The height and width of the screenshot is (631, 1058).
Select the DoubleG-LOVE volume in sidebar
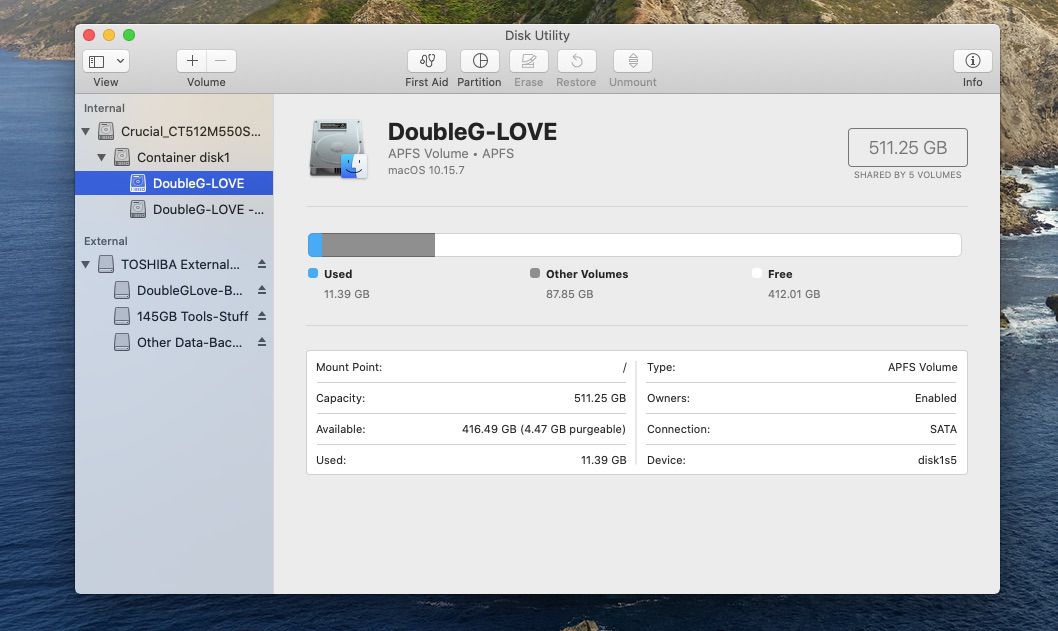pyautogui.click(x=198, y=183)
